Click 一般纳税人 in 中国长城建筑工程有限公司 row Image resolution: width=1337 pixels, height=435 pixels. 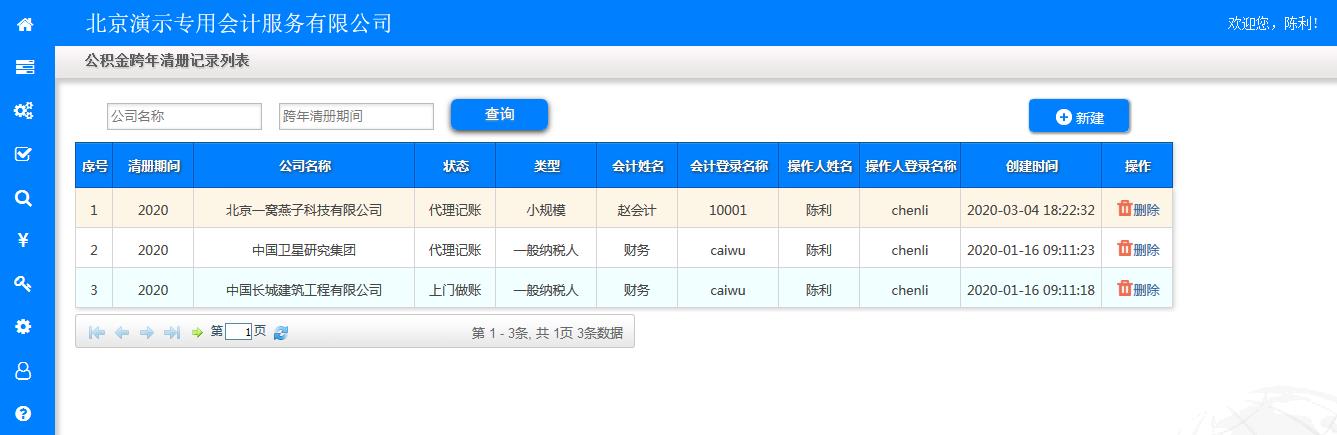tap(546, 290)
